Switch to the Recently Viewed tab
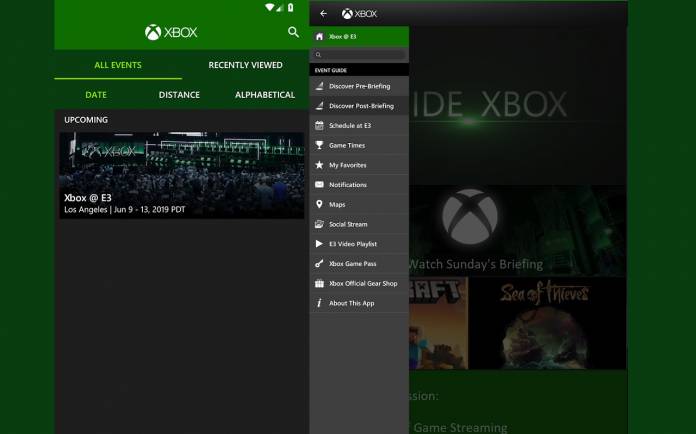This screenshot has width=696, height=434. [245, 65]
